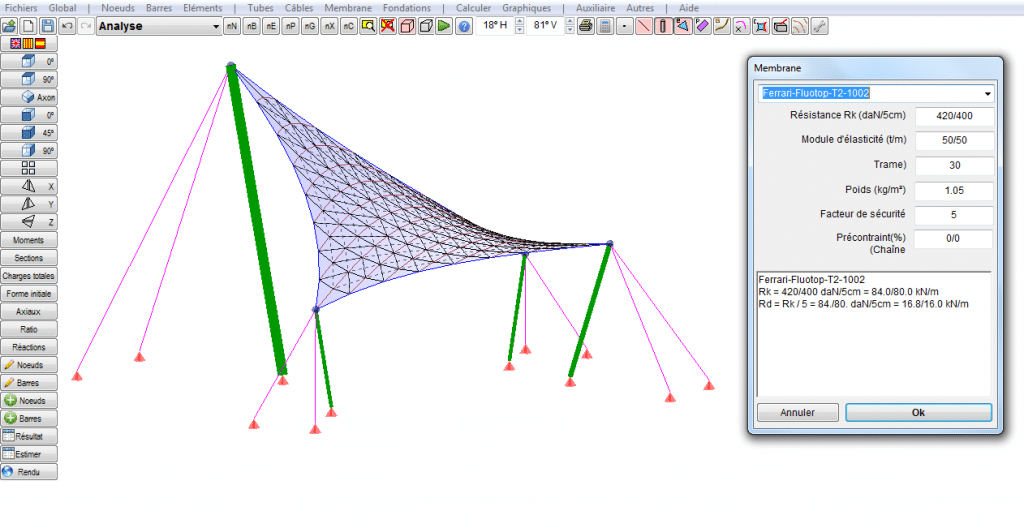Open the Fondations menu
The height and width of the screenshot is (528, 1024).
(x=407, y=8)
